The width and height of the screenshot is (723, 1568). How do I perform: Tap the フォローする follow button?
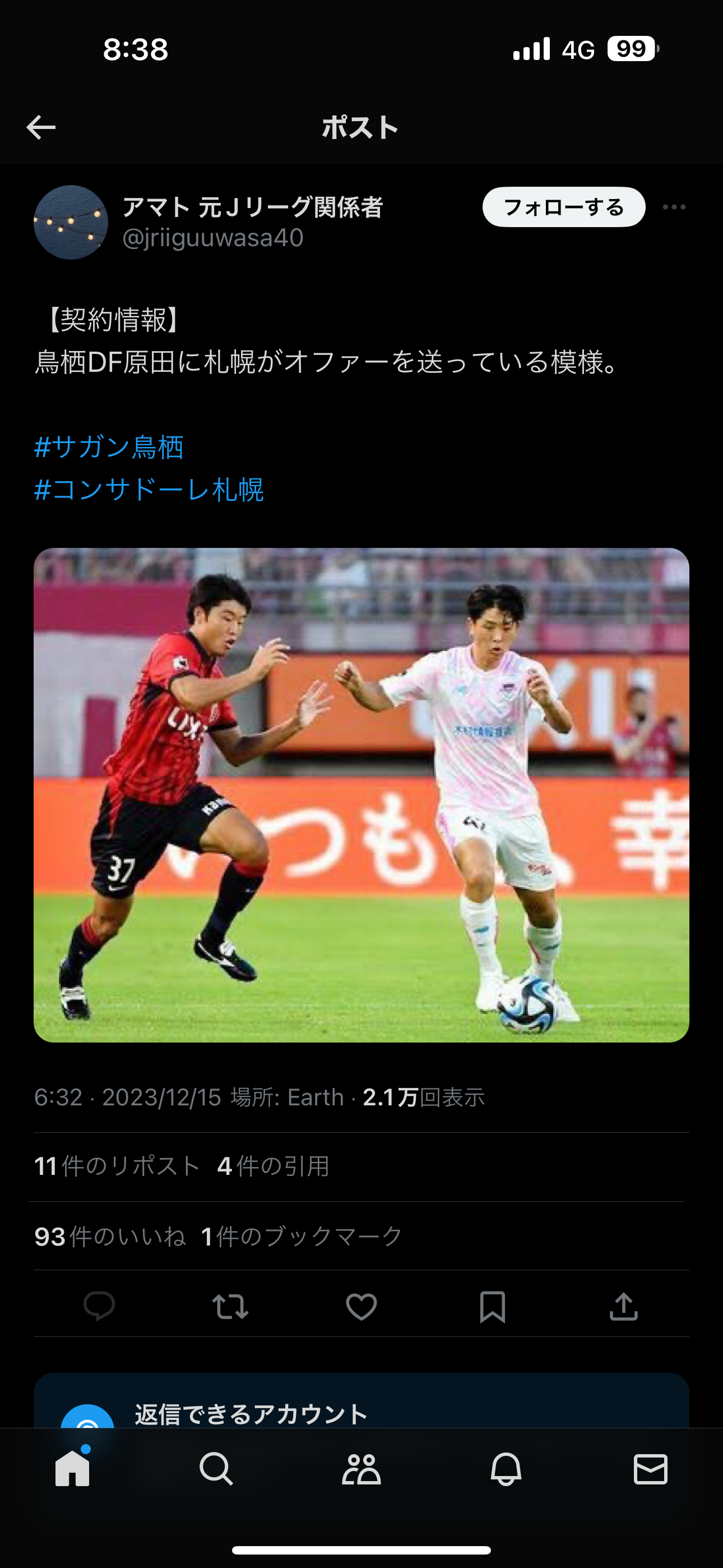pos(564,207)
